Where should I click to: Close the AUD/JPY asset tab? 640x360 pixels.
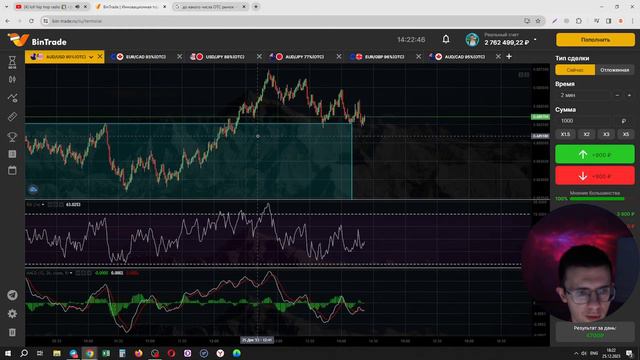coord(339,57)
